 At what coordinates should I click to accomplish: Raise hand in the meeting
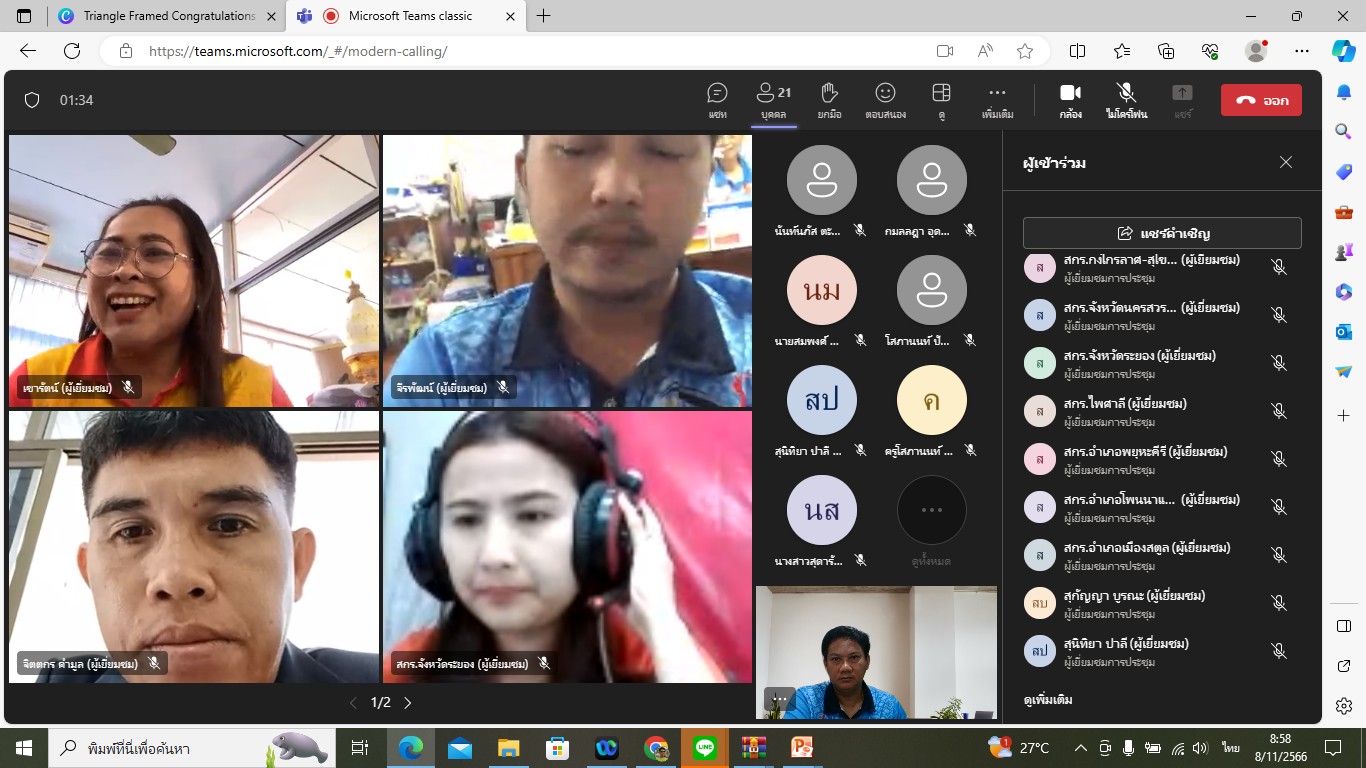point(829,100)
